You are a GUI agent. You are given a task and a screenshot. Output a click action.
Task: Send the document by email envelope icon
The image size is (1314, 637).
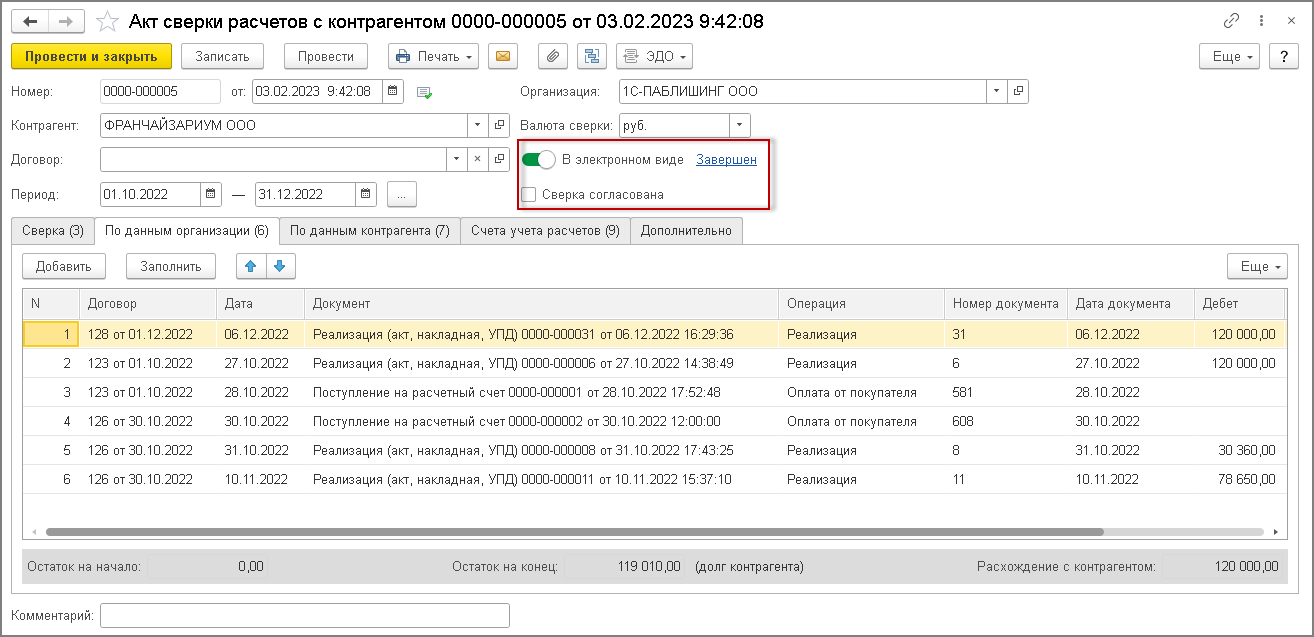(503, 56)
